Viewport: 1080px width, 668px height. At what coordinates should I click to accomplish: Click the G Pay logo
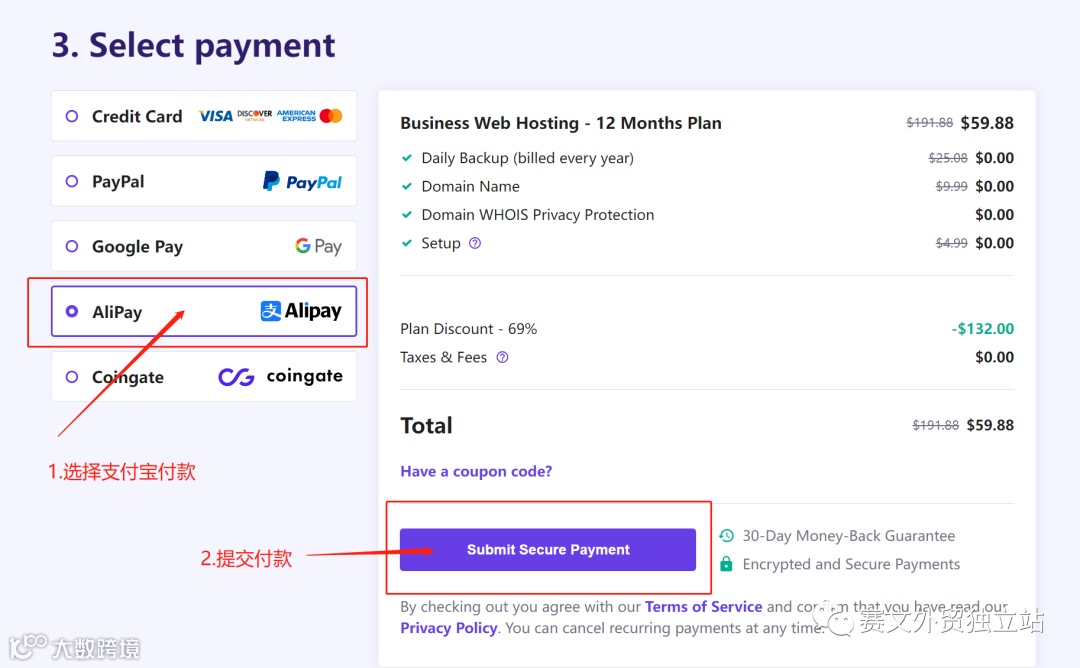(x=318, y=246)
